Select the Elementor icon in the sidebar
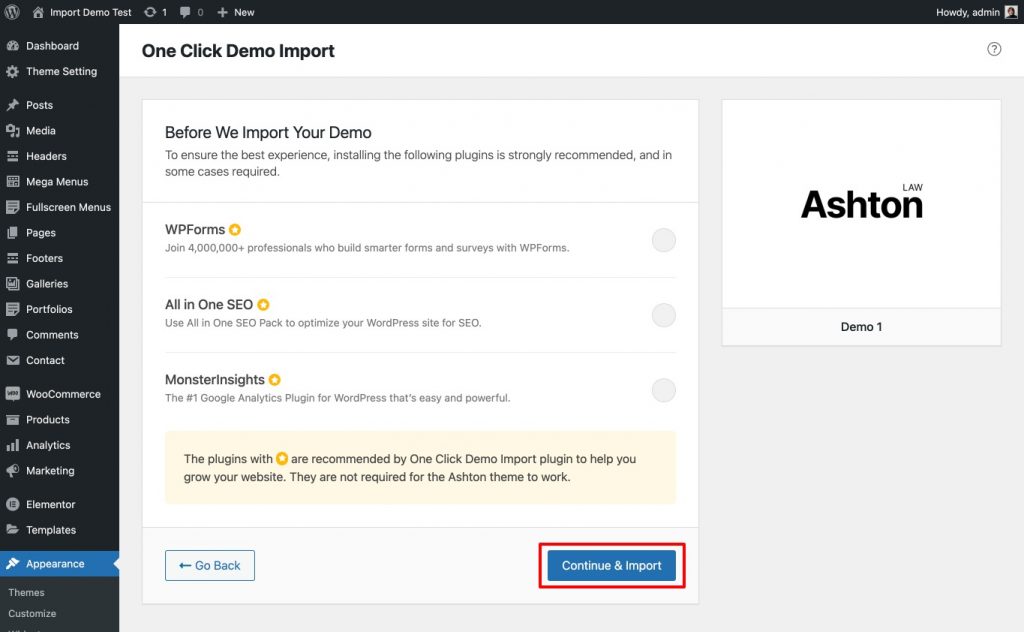1024x632 pixels. 14,504
